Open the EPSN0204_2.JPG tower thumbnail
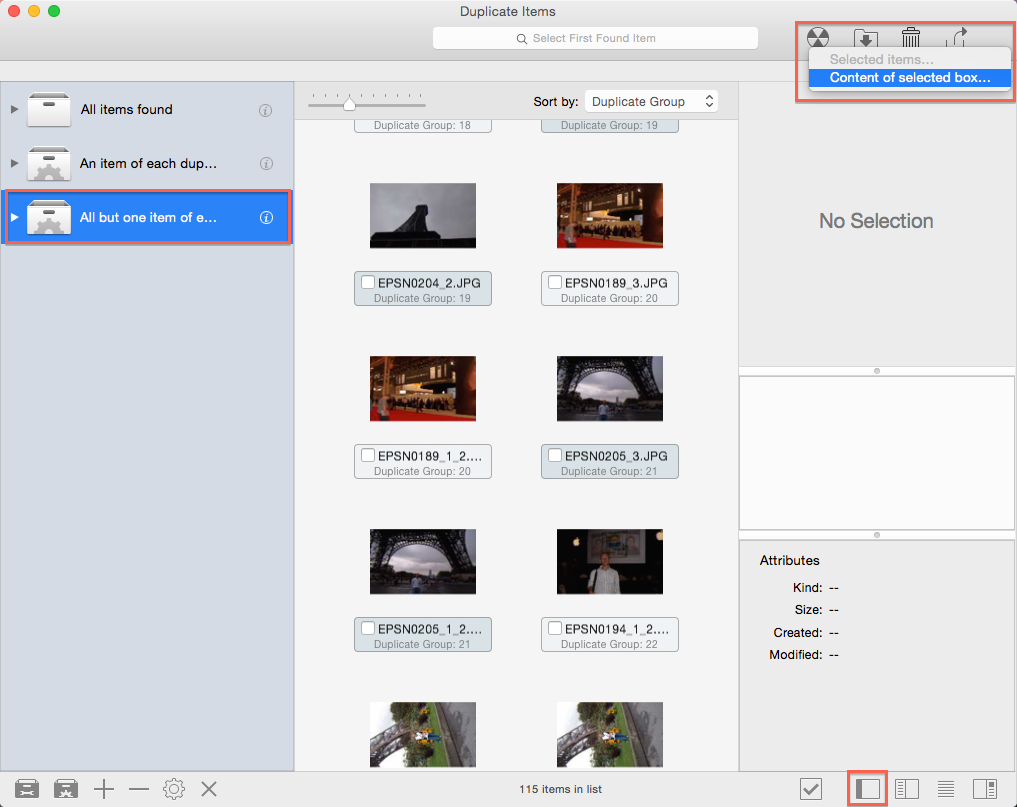 point(423,215)
